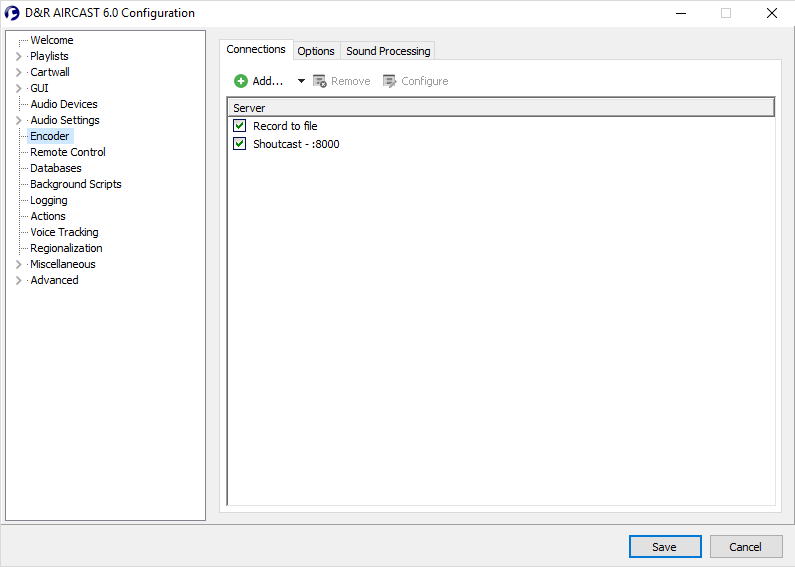Click the Server column header
Viewport: 795px width, 567px height.
coord(500,107)
